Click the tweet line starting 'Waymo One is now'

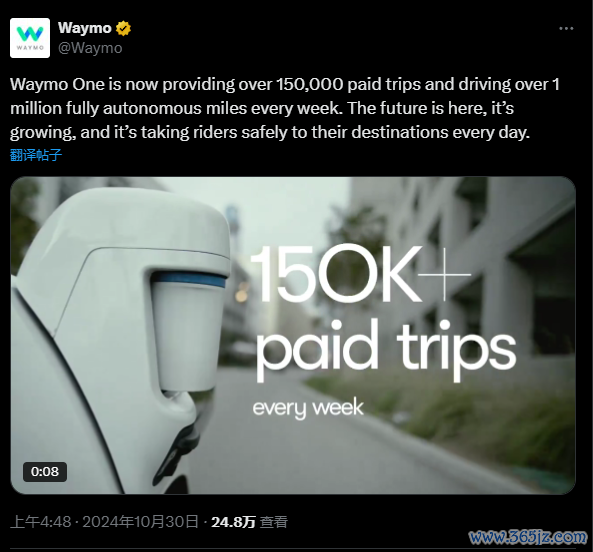click(284, 84)
